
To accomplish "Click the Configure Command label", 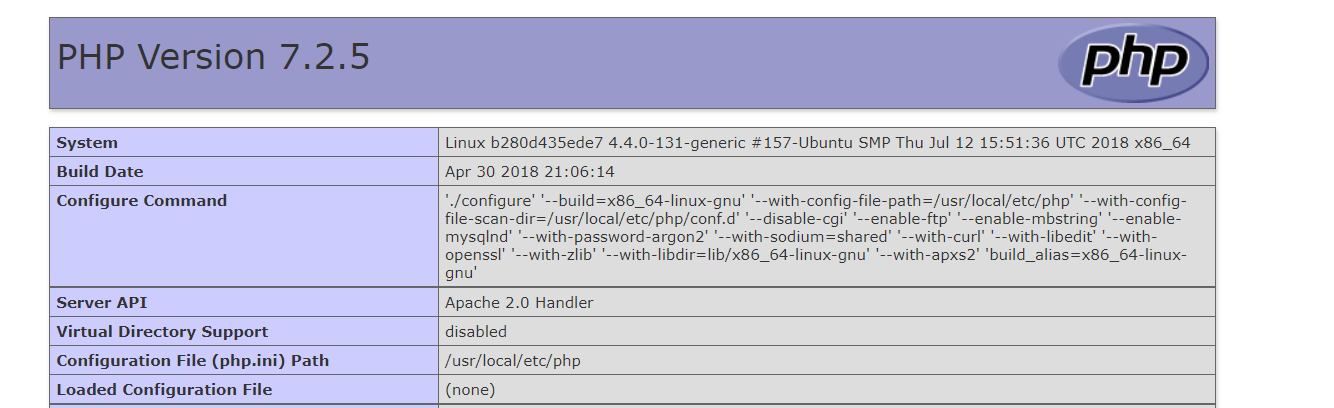I will point(142,200).
